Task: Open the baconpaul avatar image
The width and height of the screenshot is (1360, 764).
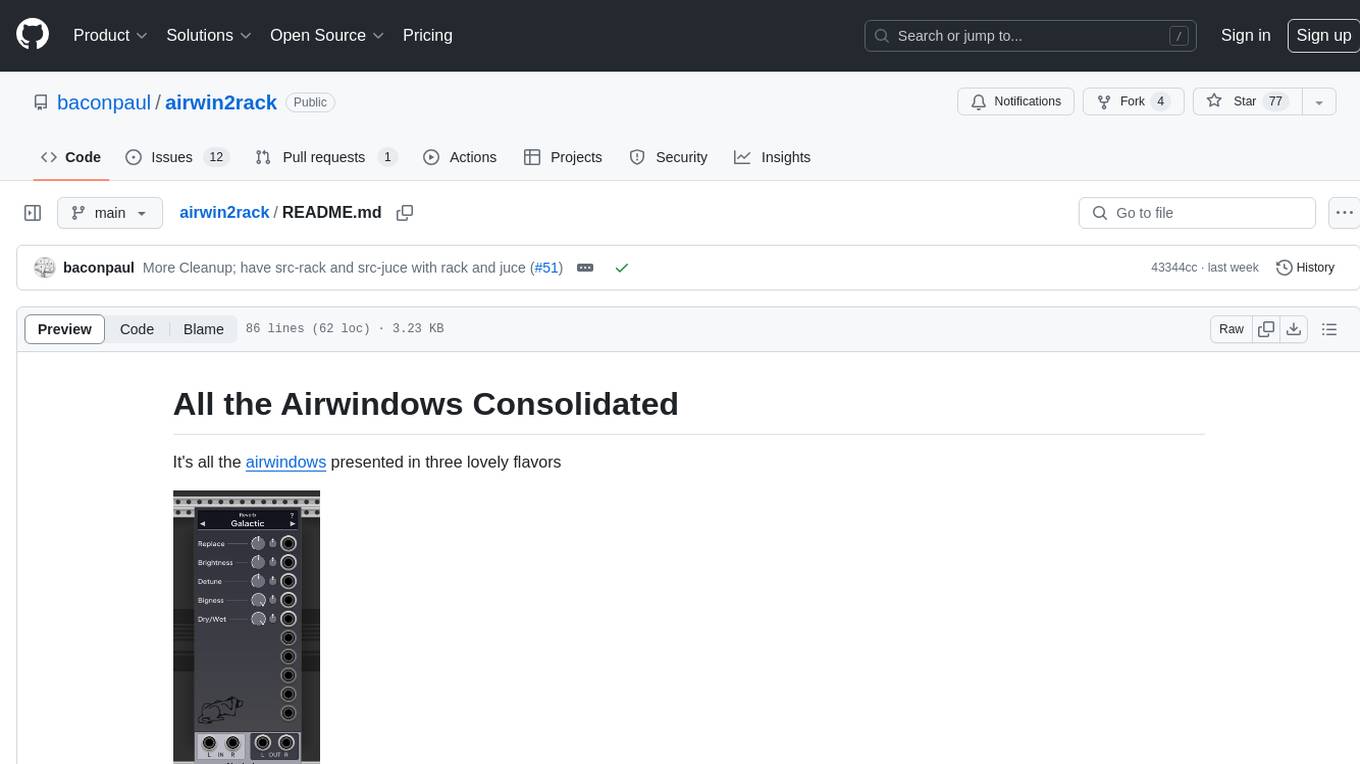Action: click(x=44, y=268)
